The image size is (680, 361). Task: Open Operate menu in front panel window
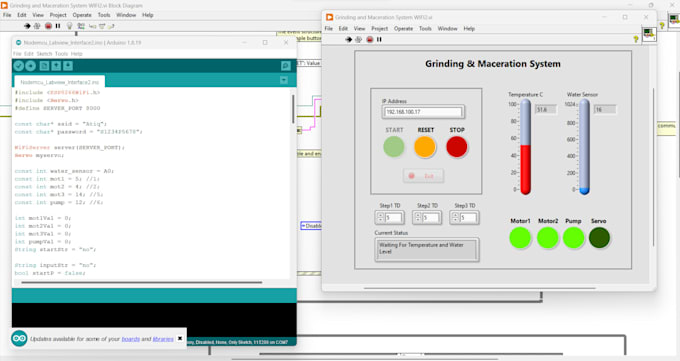point(403,29)
